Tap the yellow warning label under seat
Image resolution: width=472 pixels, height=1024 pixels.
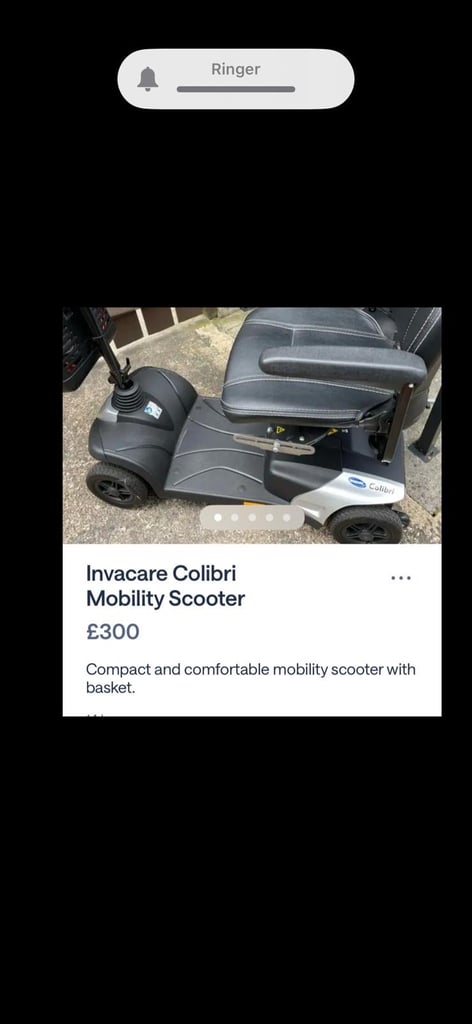[281, 430]
